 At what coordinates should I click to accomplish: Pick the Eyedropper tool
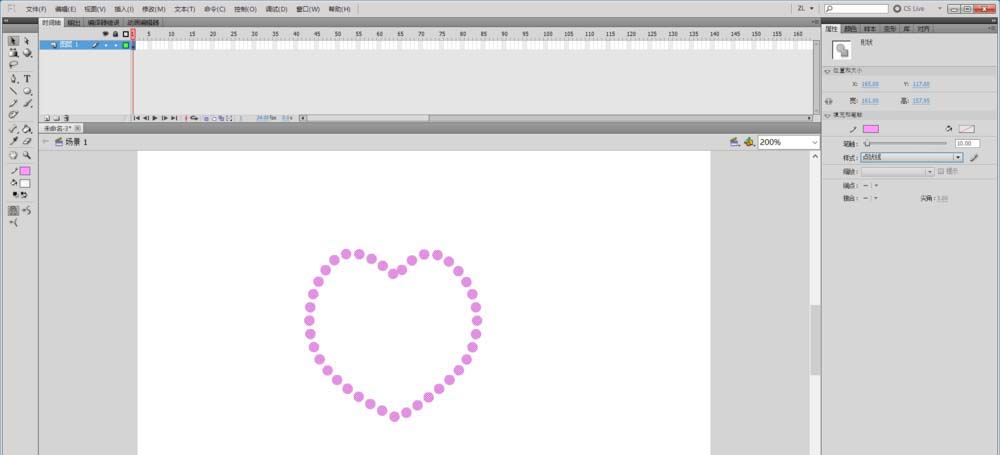point(13,142)
